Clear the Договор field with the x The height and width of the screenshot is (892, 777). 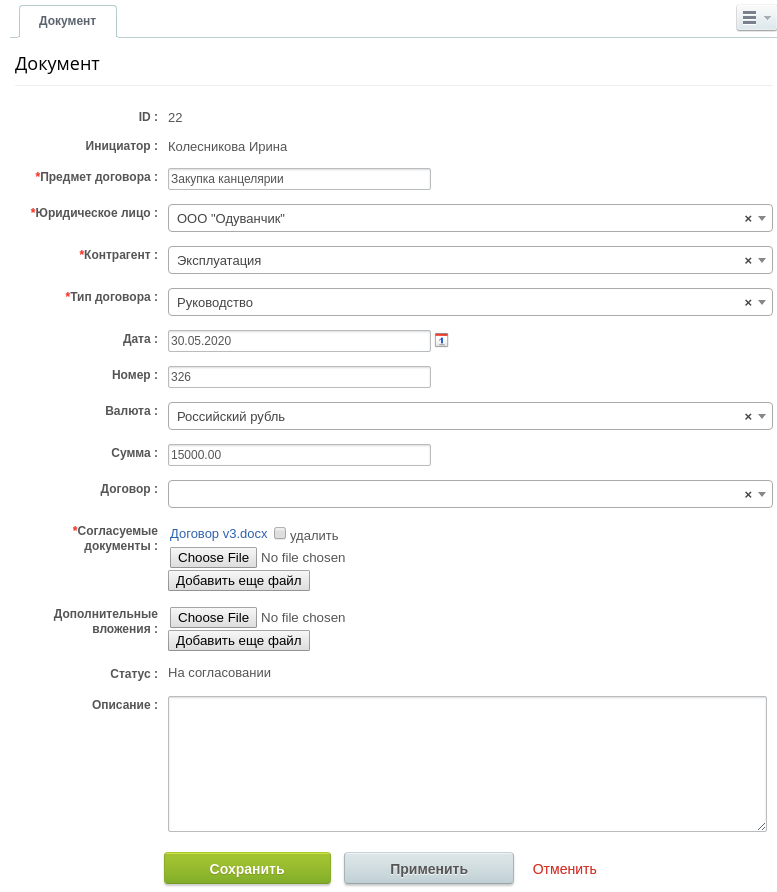point(748,494)
